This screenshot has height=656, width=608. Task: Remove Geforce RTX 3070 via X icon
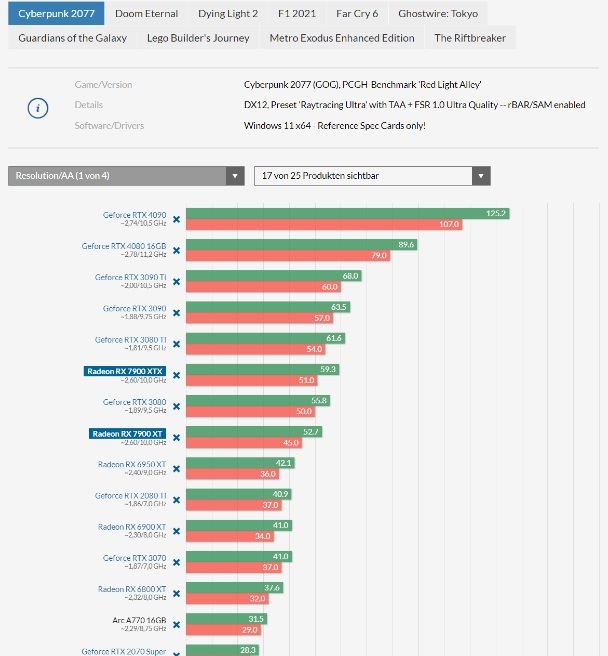coord(177,562)
